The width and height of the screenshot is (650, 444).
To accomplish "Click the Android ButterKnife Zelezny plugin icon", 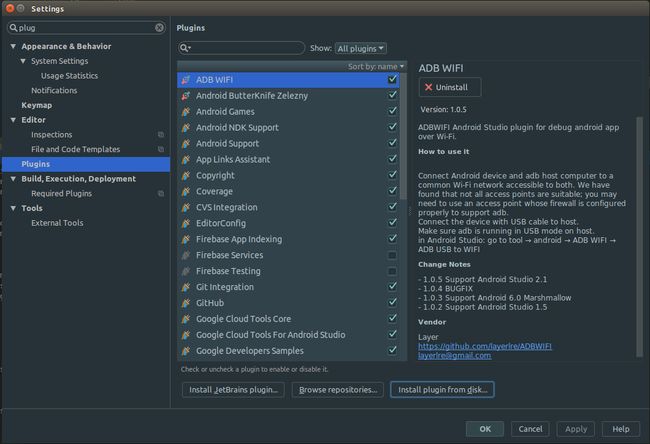I will coord(186,96).
